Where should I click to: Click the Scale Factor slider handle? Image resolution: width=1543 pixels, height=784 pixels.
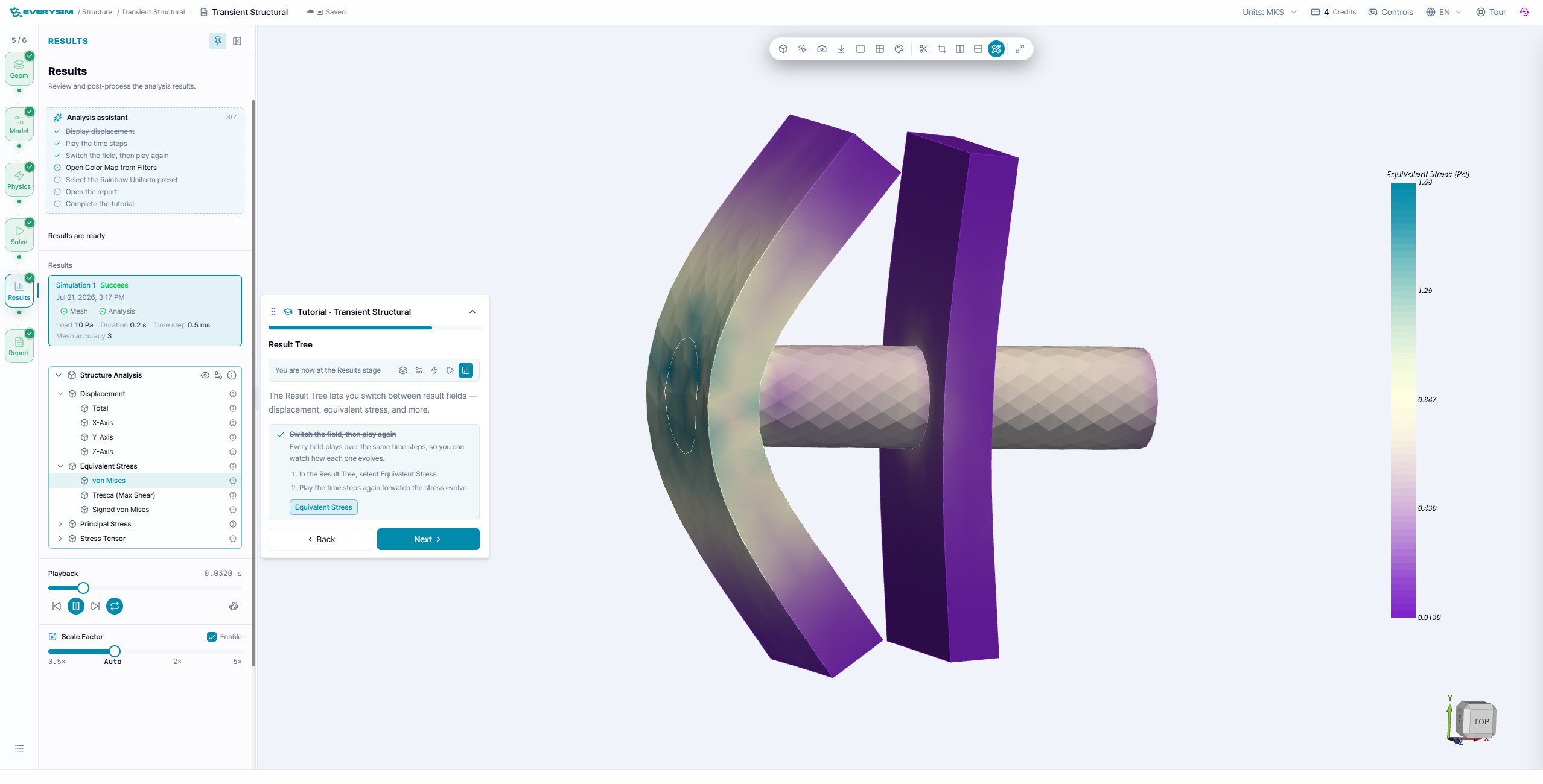click(115, 651)
